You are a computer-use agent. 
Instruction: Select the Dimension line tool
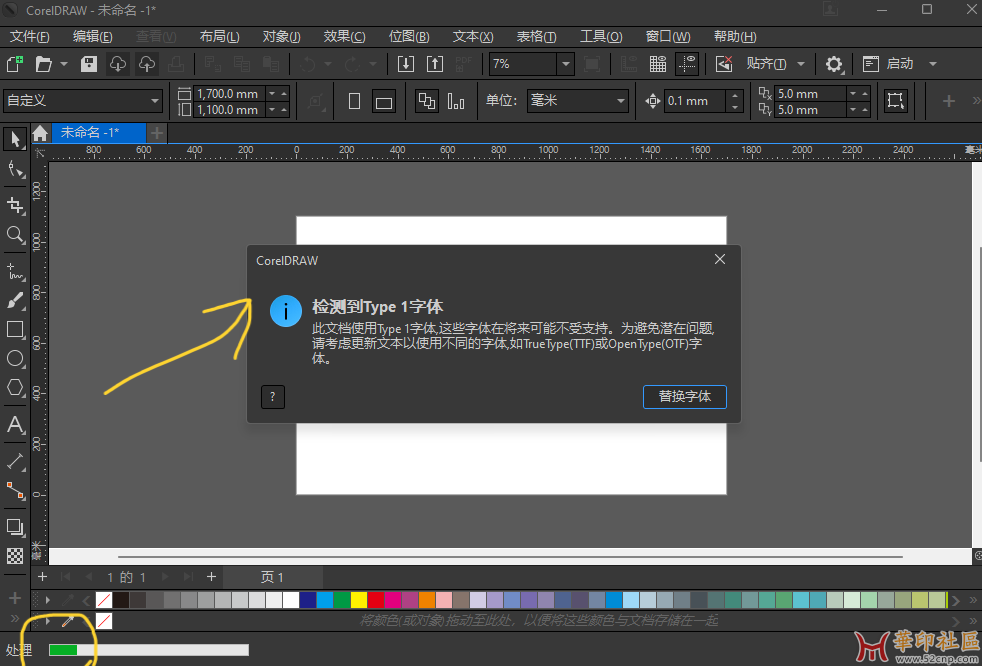[x=15, y=462]
